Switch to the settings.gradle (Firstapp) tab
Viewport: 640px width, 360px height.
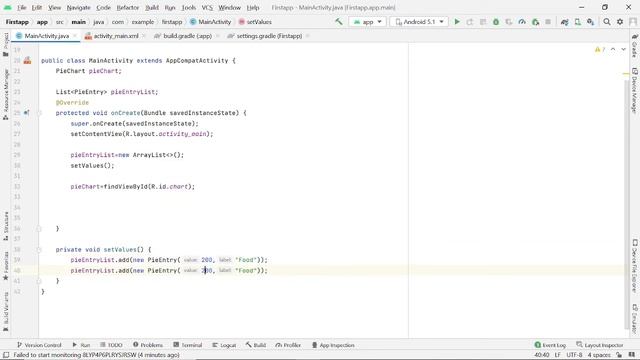coord(269,36)
